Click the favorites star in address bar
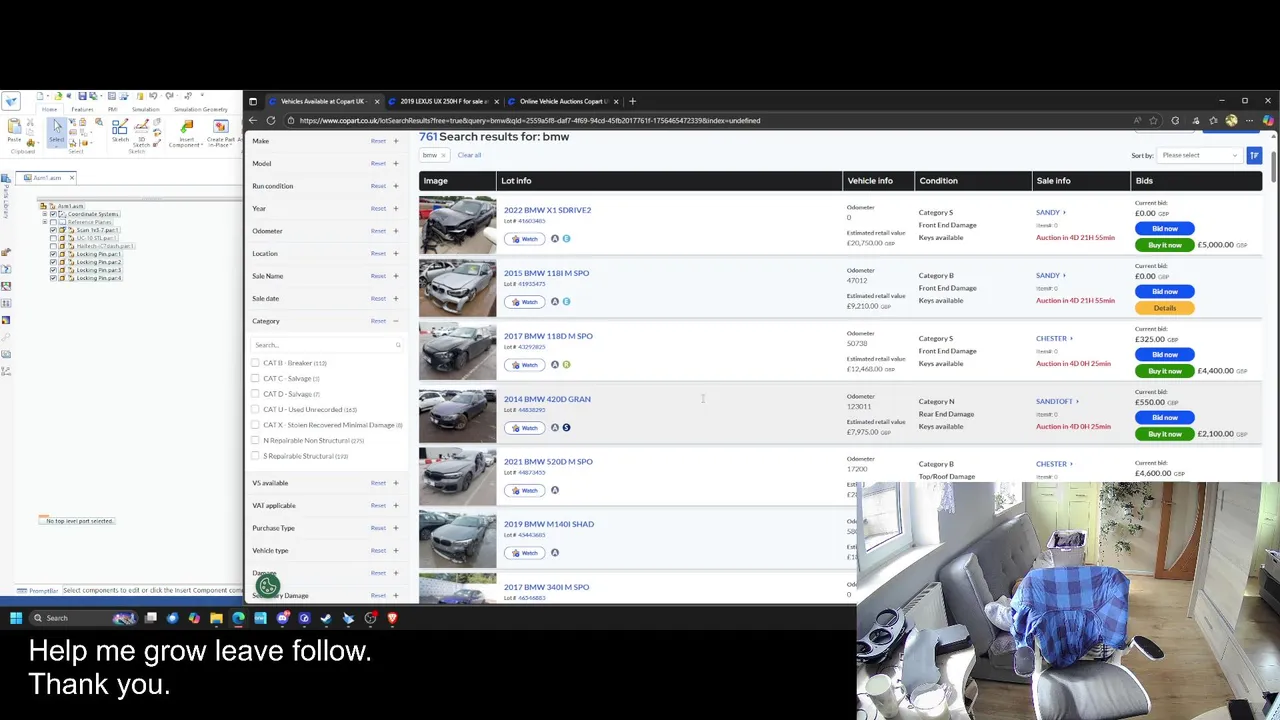Screen dimensions: 1280x720 [1153, 120]
